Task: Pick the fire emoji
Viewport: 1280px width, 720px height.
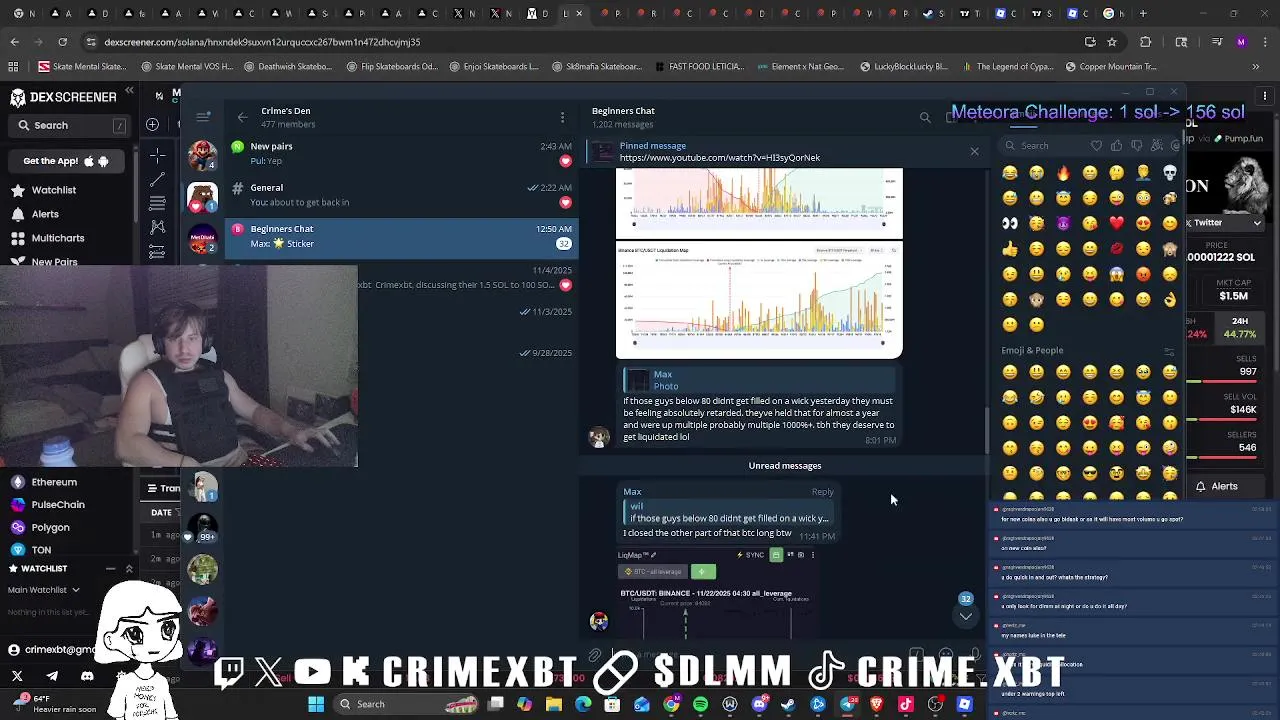Action: click(x=1063, y=173)
